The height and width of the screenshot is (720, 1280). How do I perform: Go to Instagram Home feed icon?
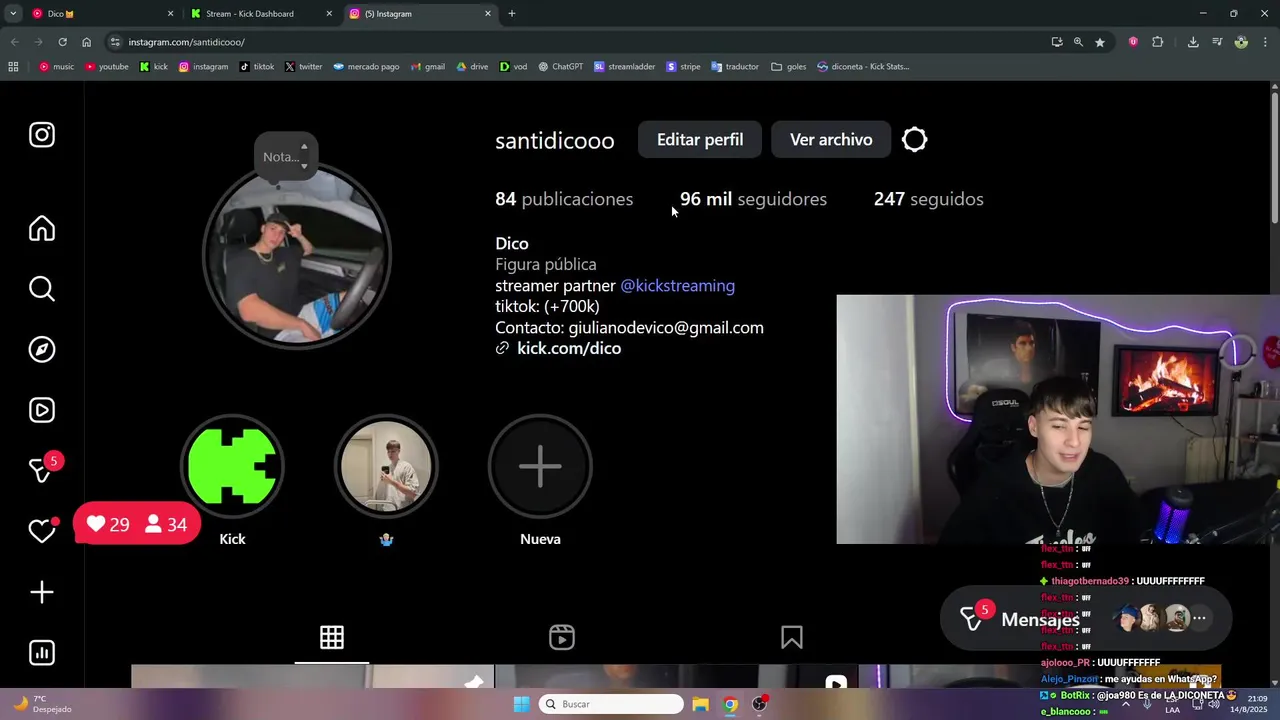pos(42,228)
